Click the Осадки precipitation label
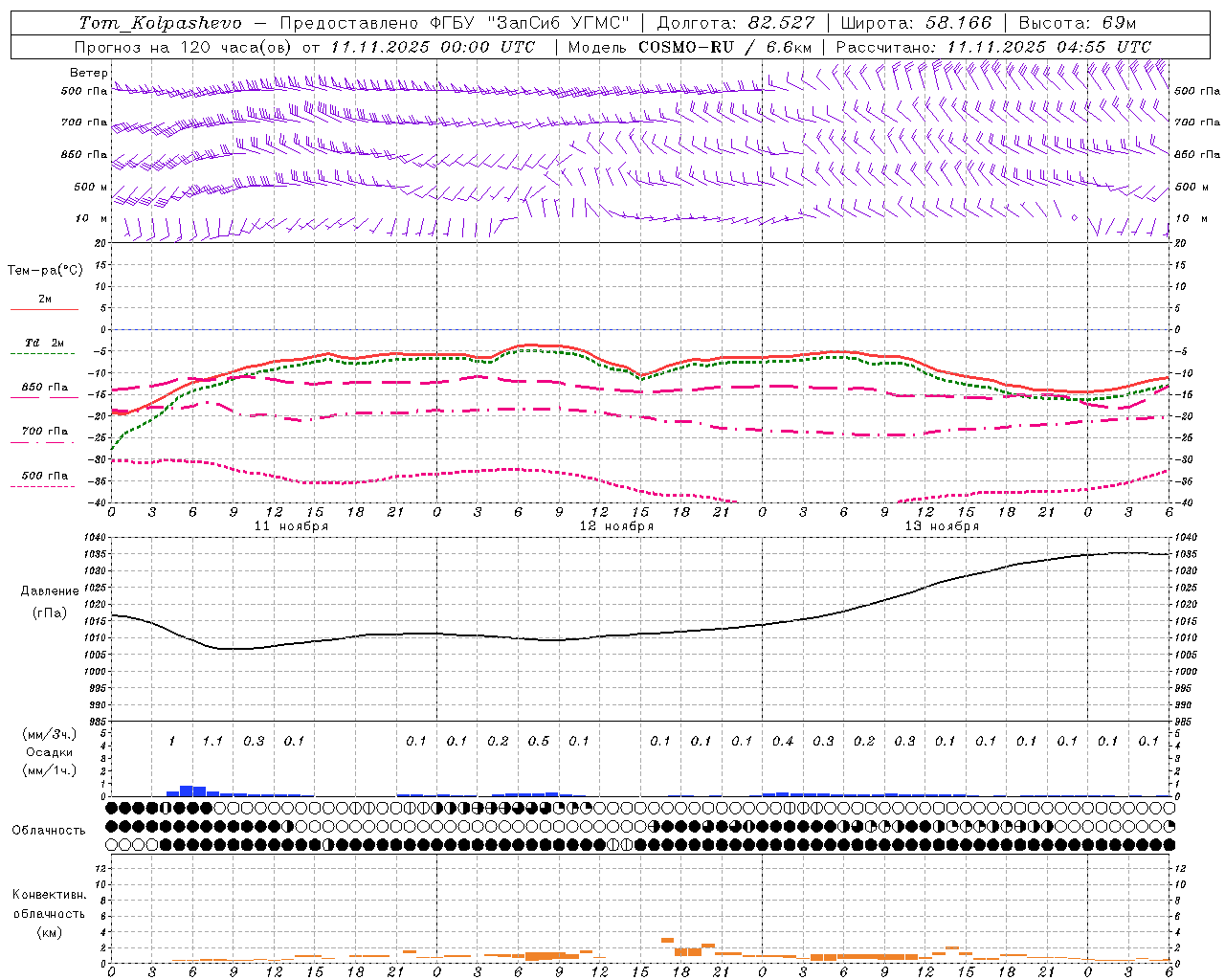The image size is (1225, 980). [x=50, y=752]
